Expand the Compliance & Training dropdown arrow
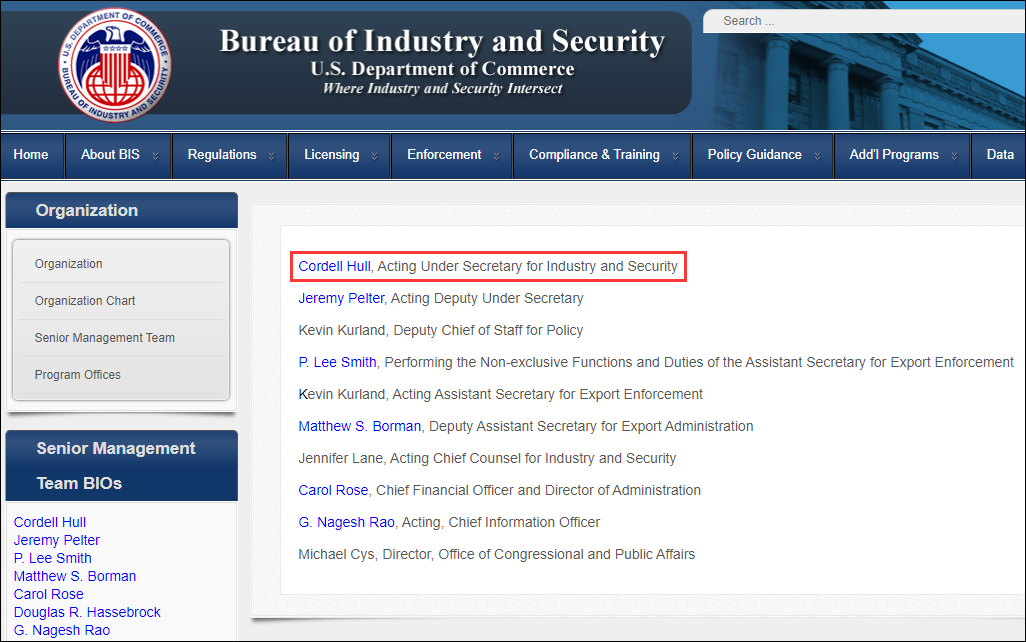Viewport: 1026px width, 642px height. point(675,156)
